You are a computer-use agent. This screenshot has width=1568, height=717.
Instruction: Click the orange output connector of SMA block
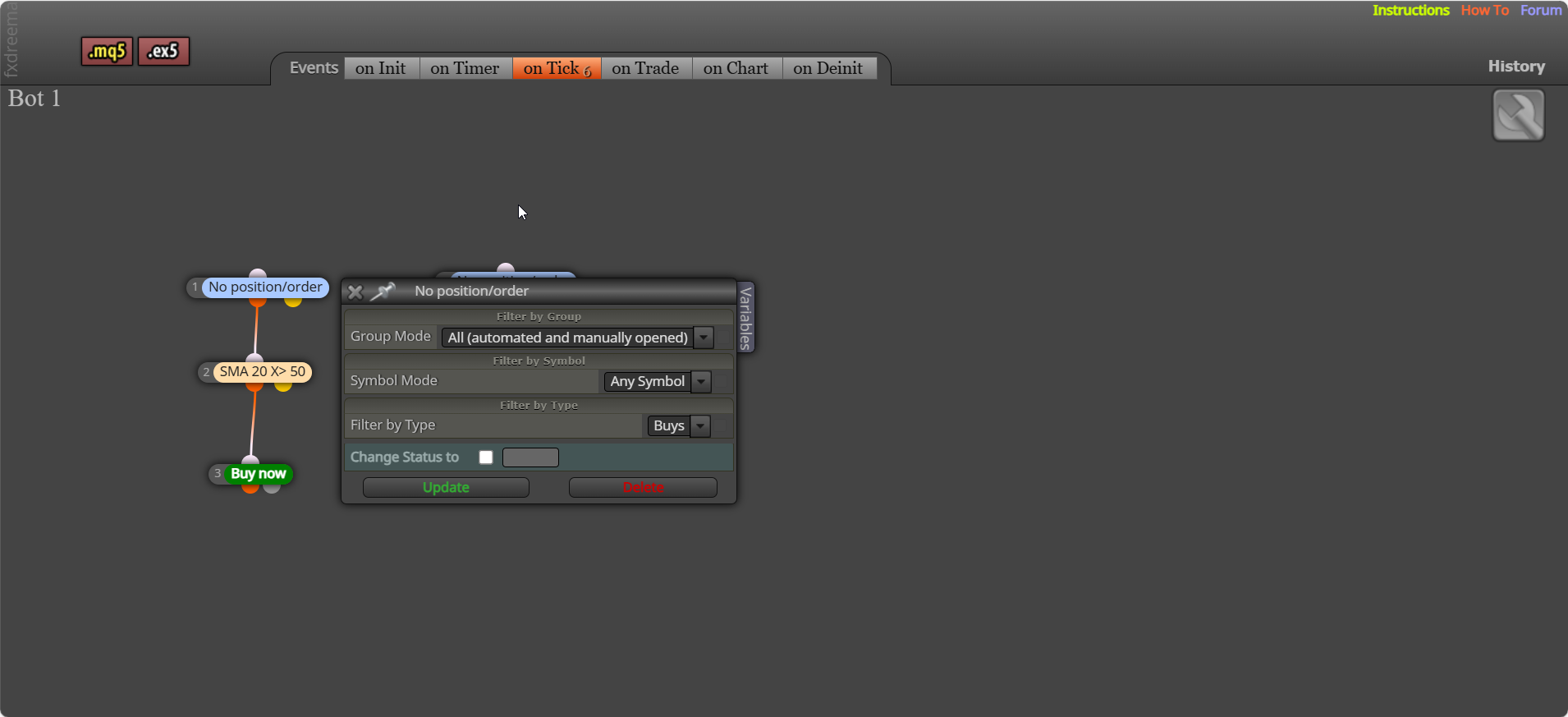254,385
